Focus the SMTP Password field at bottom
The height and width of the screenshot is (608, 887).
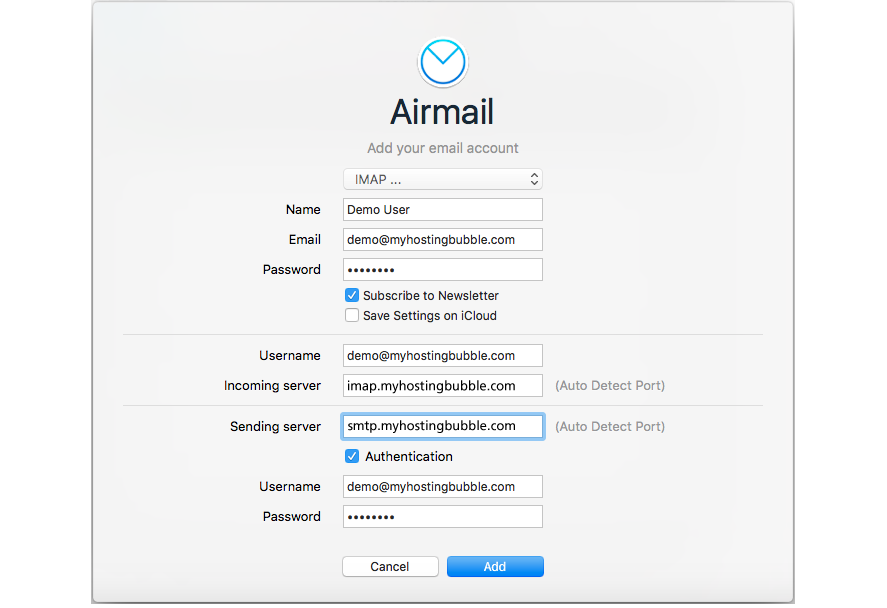[443, 517]
